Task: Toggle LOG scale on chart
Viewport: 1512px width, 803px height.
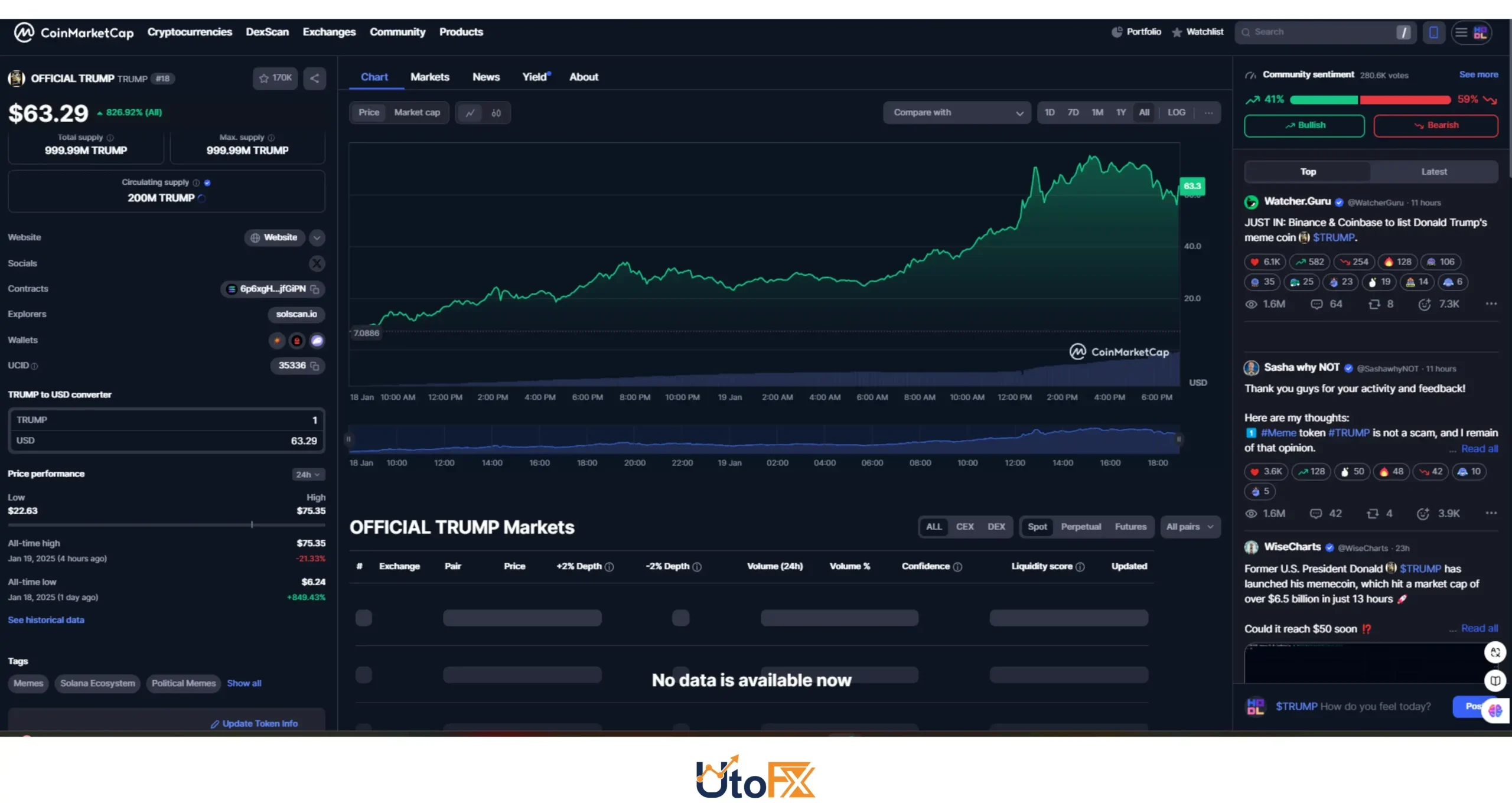Action: (1176, 113)
